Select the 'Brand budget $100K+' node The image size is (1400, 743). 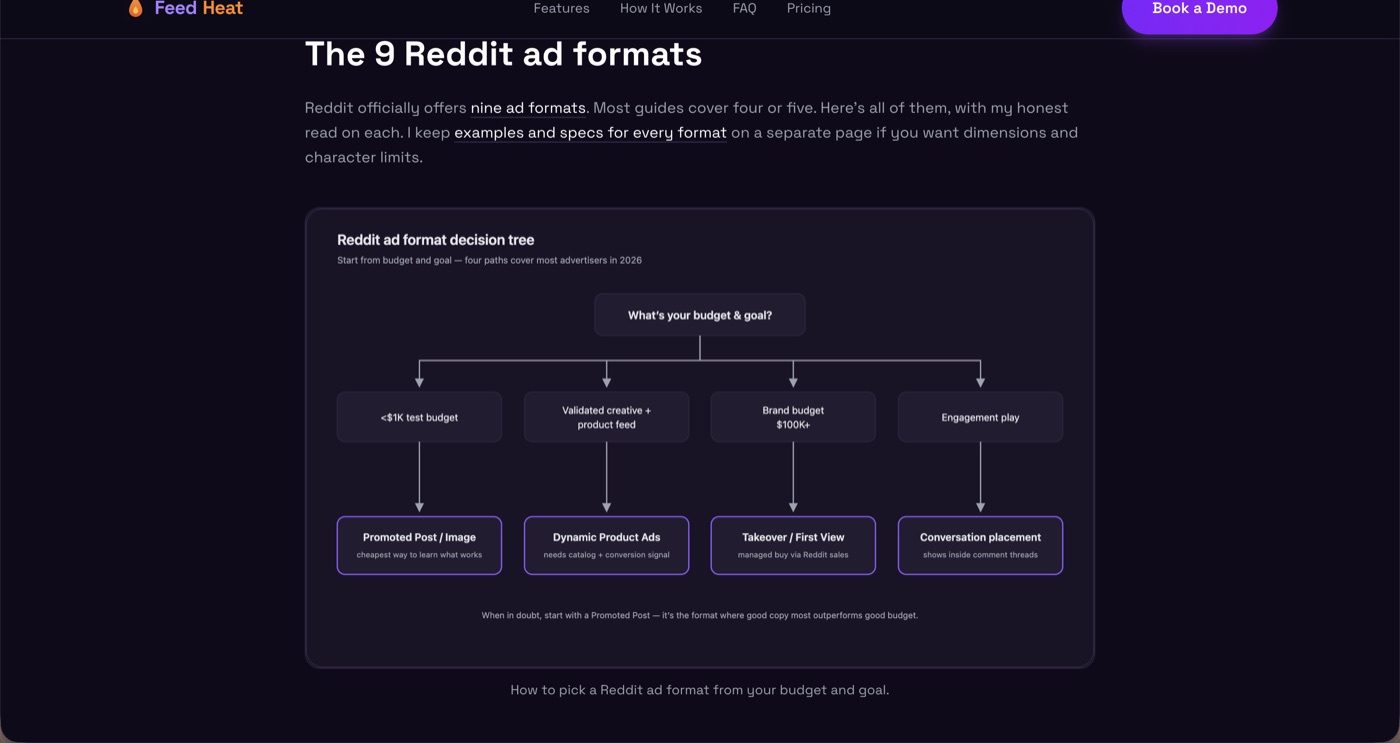click(x=793, y=417)
